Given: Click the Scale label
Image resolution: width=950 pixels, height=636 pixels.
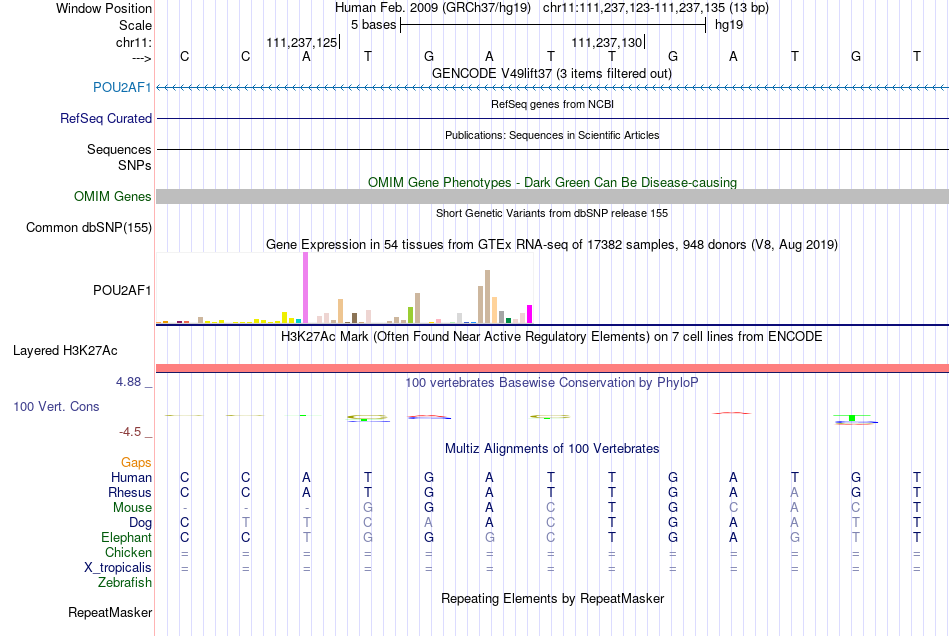Looking at the screenshot, I should [135, 25].
